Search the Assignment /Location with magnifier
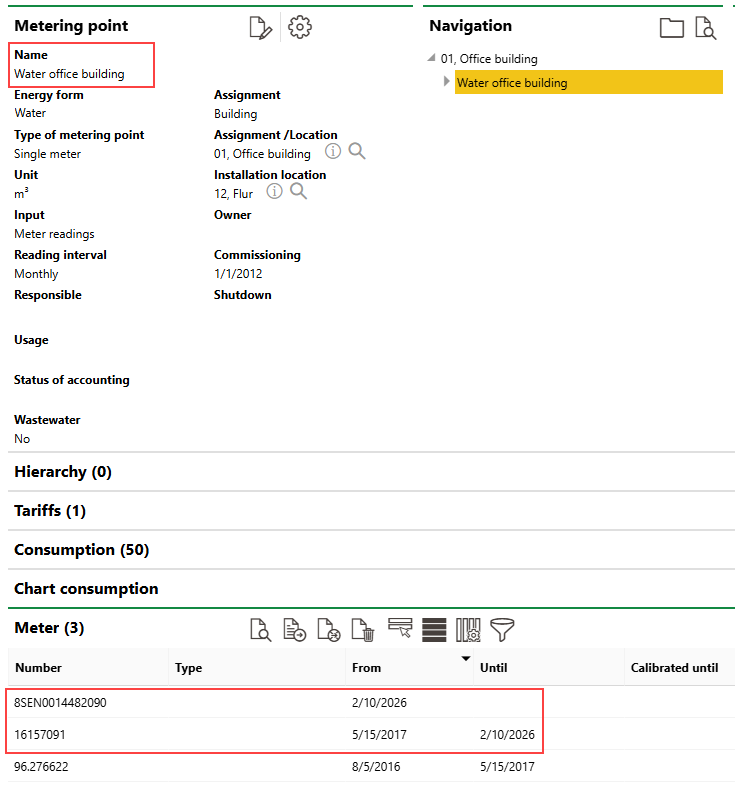The width and height of the screenshot is (735, 796). pyautogui.click(x=357, y=152)
